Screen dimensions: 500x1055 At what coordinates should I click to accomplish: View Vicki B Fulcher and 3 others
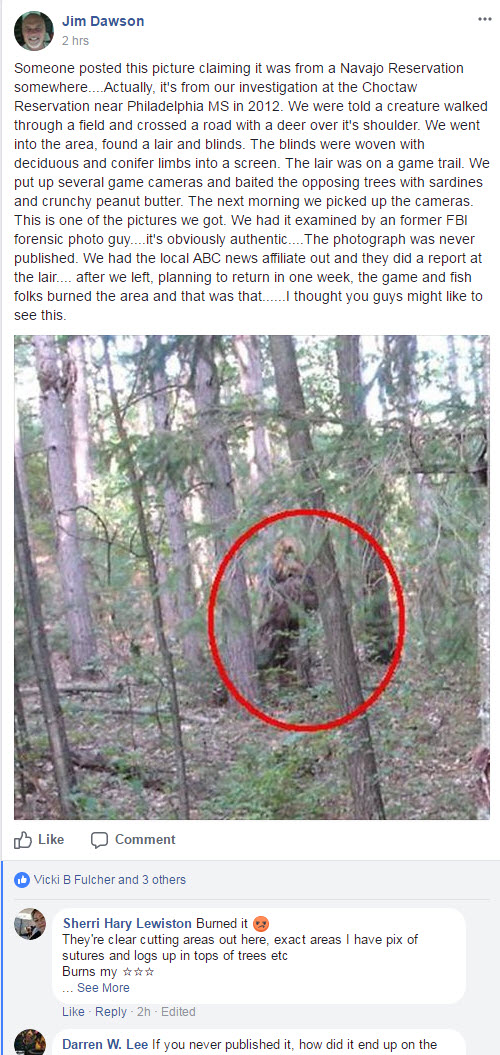[x=110, y=879]
